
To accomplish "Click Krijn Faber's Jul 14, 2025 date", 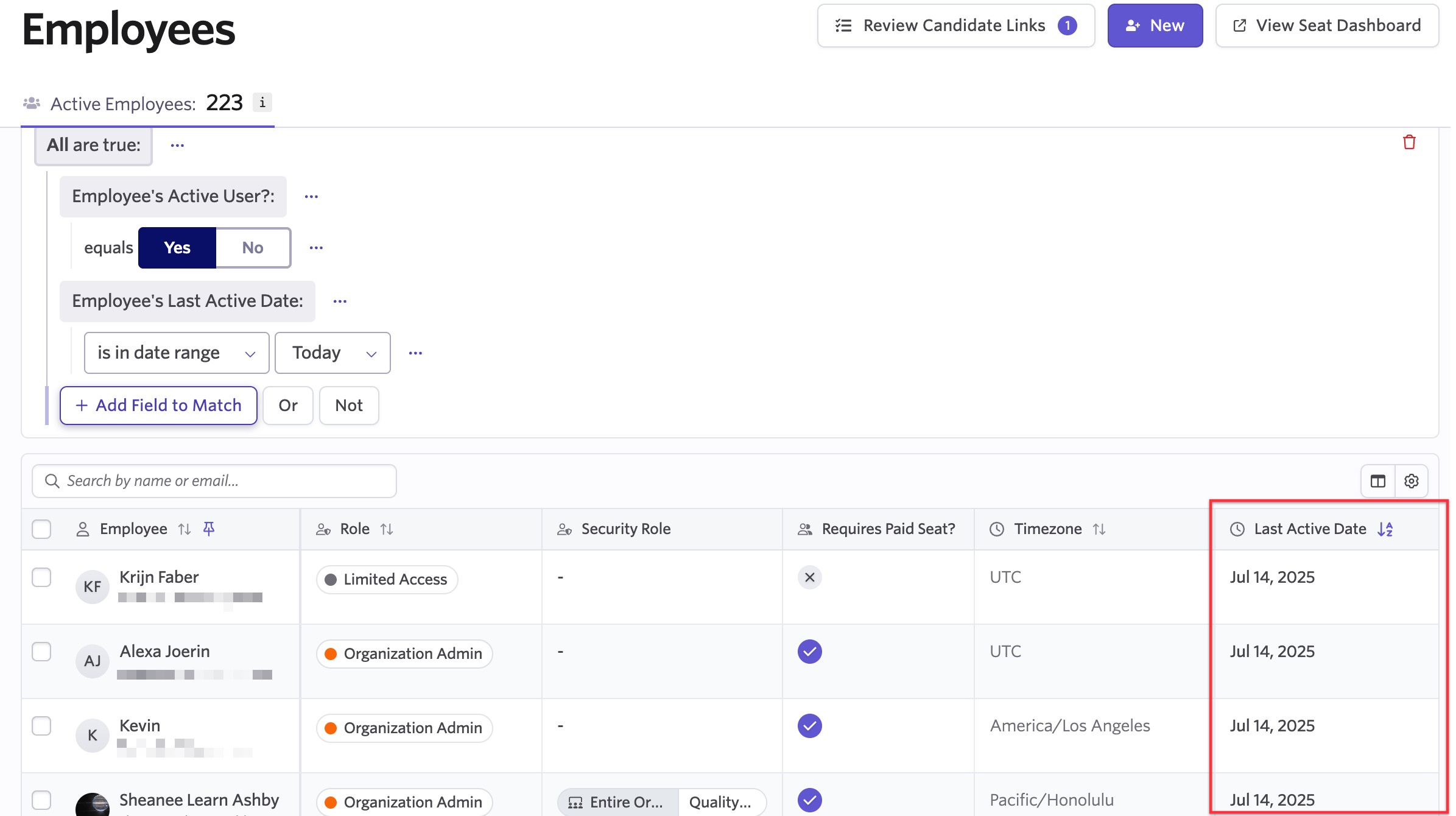I will coord(1272,577).
